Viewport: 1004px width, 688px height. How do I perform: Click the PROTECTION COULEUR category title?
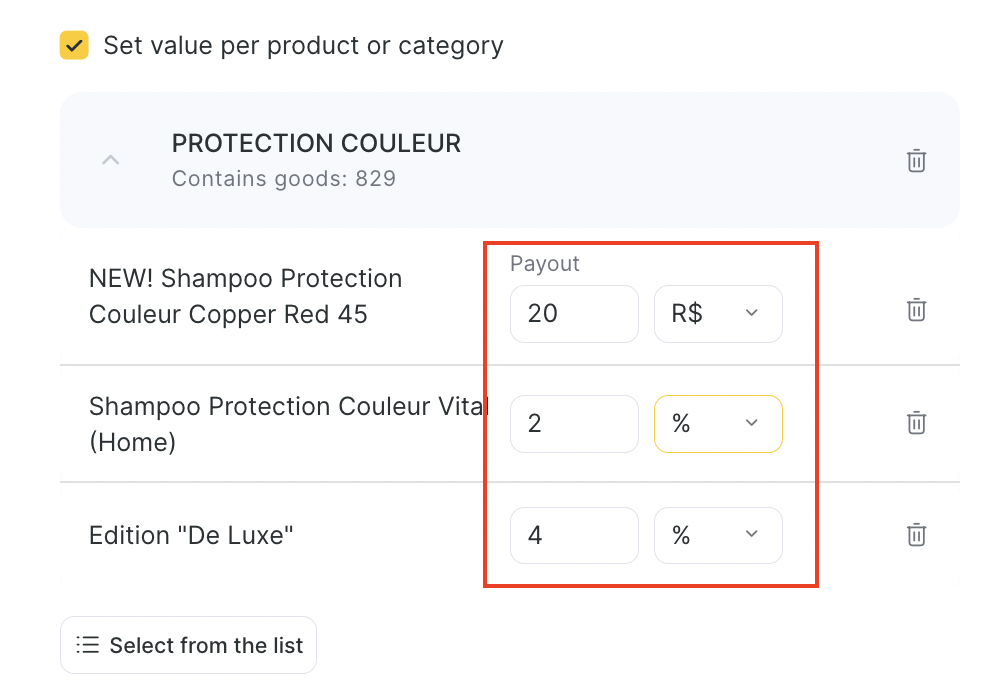[x=316, y=143]
